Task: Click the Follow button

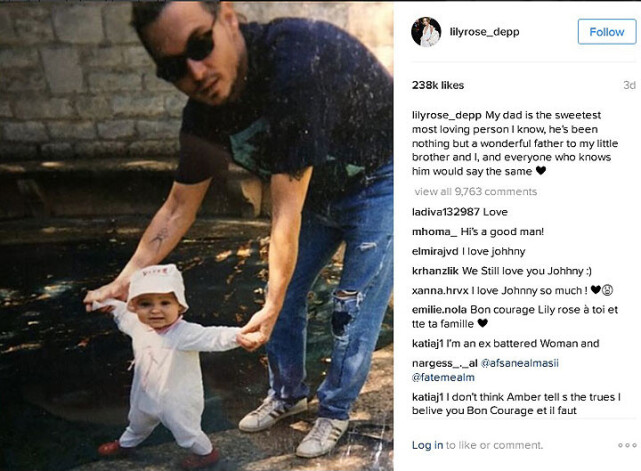Action: click(607, 32)
